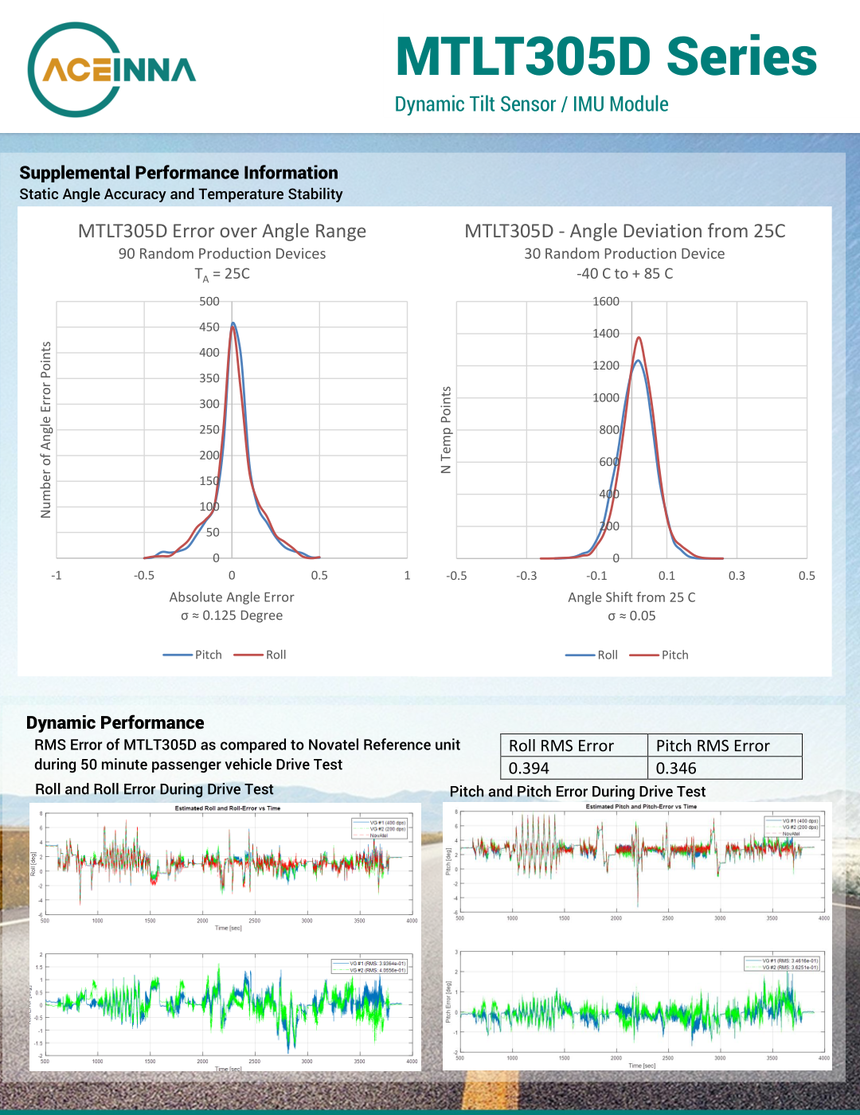This screenshot has width=860, height=1115.
Task: Click '450' tick on left chart axis
Action: [209, 327]
